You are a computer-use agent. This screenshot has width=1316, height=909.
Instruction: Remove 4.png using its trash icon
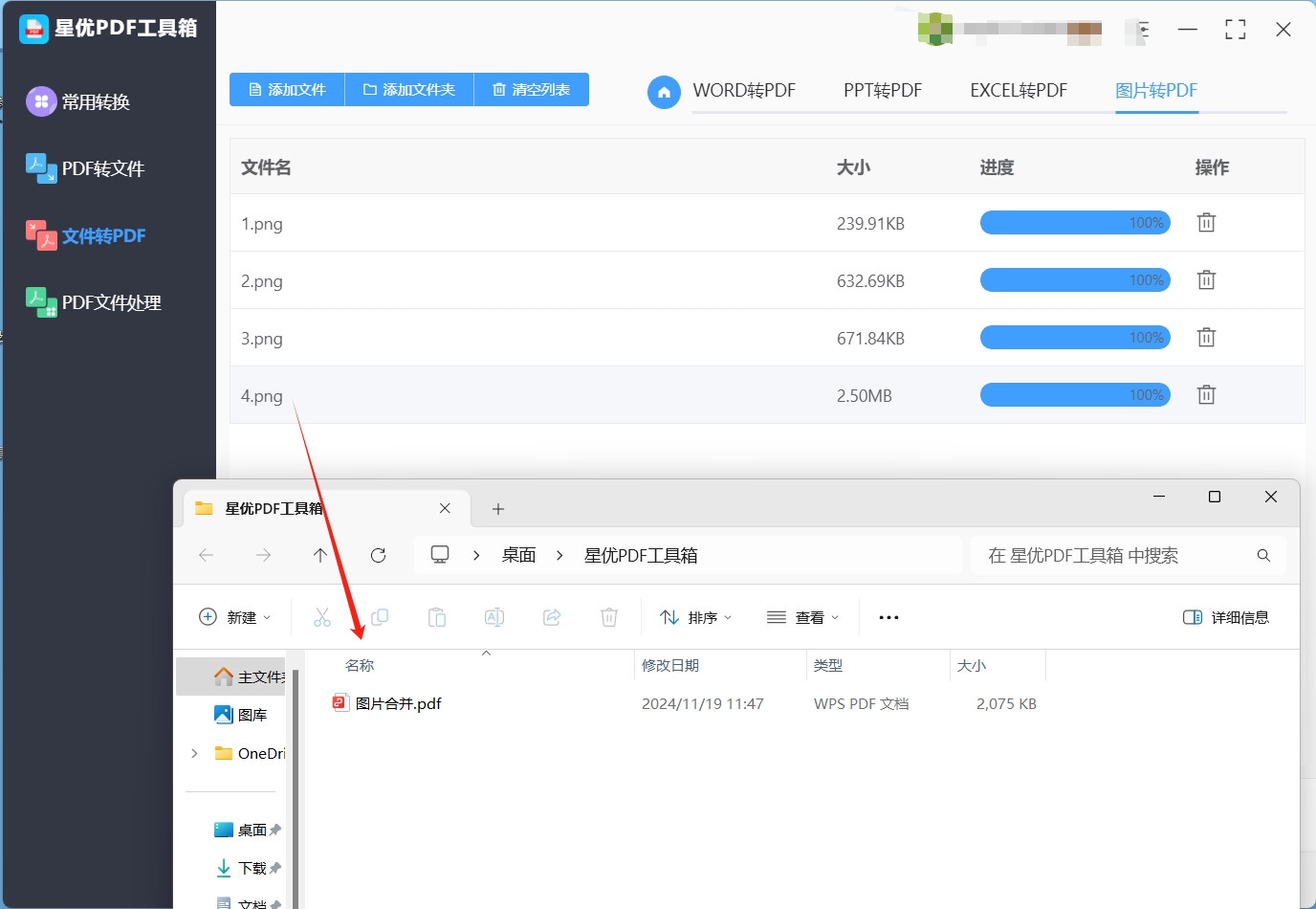pyautogui.click(x=1206, y=395)
